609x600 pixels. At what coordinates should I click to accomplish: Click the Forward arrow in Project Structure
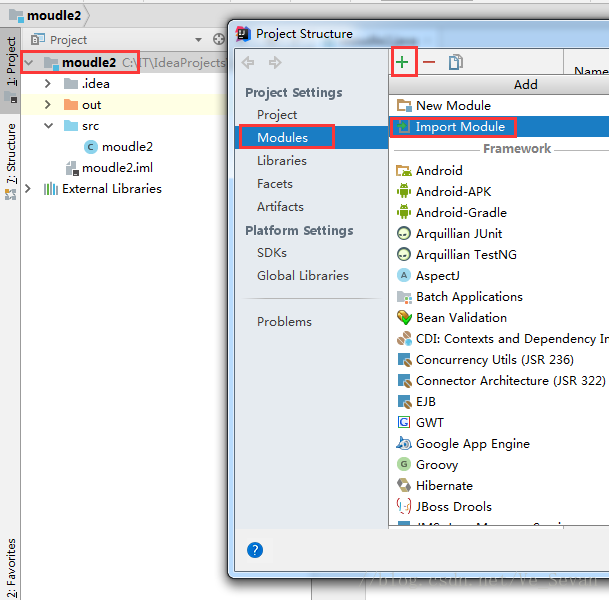275,62
